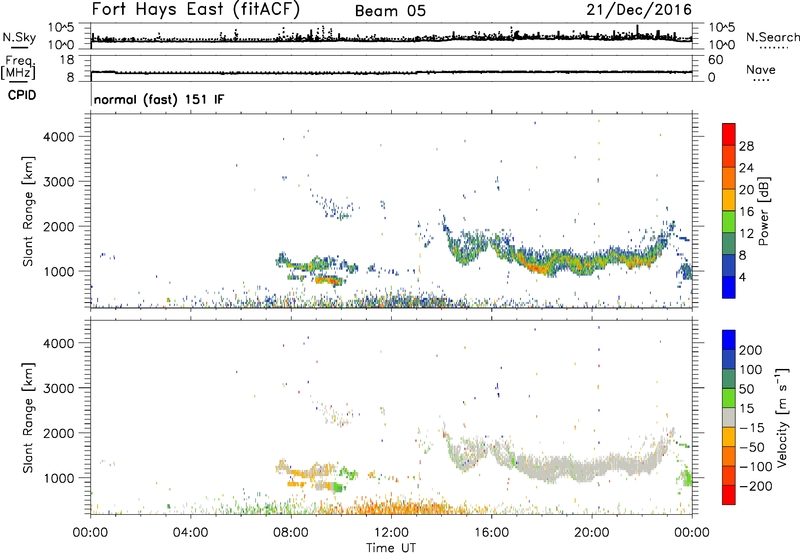Click the 'Freq. [MHz]' axis label
This screenshot has width=800, height=554.
pos(18,67)
